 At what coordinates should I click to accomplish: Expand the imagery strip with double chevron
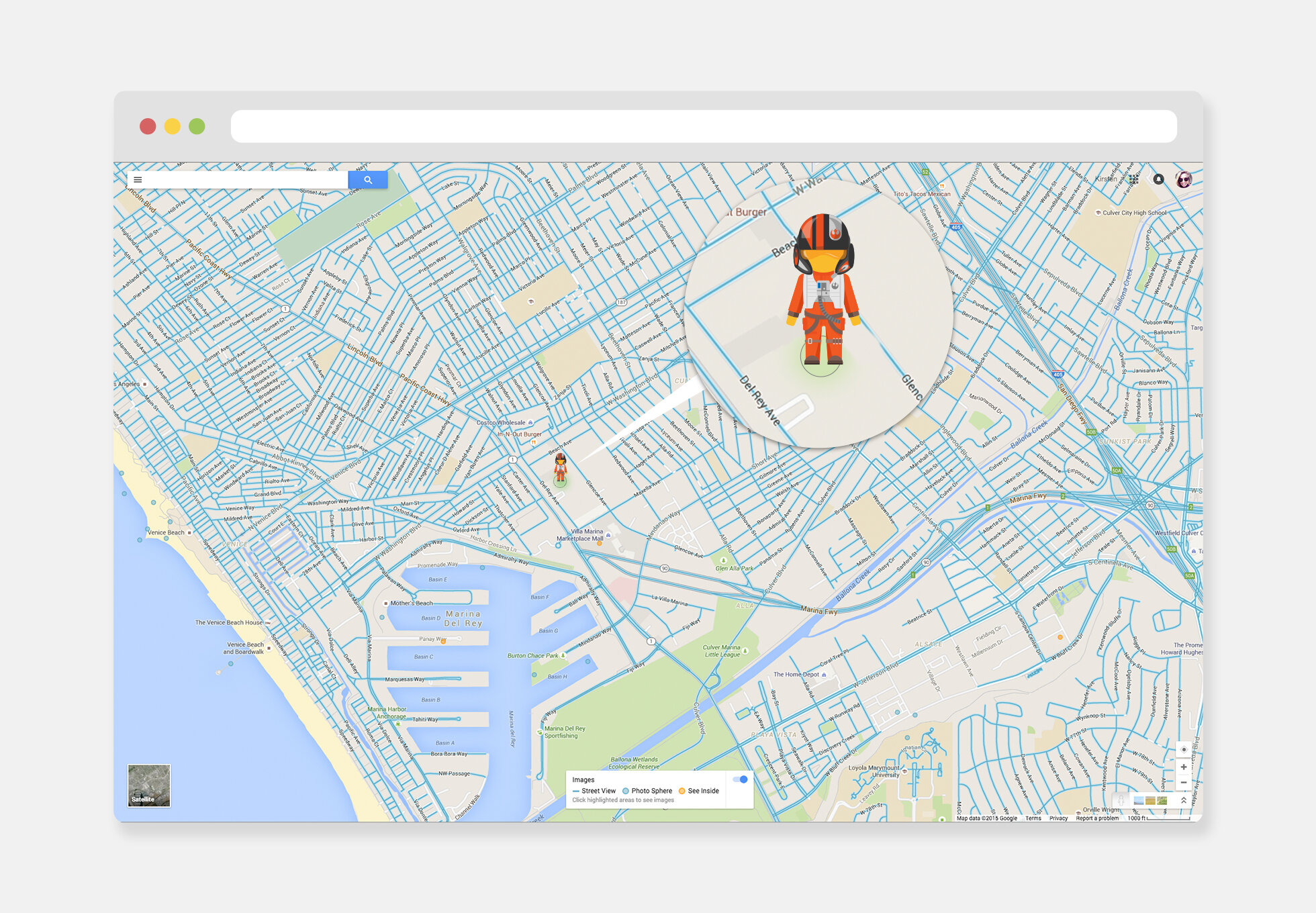(1184, 800)
